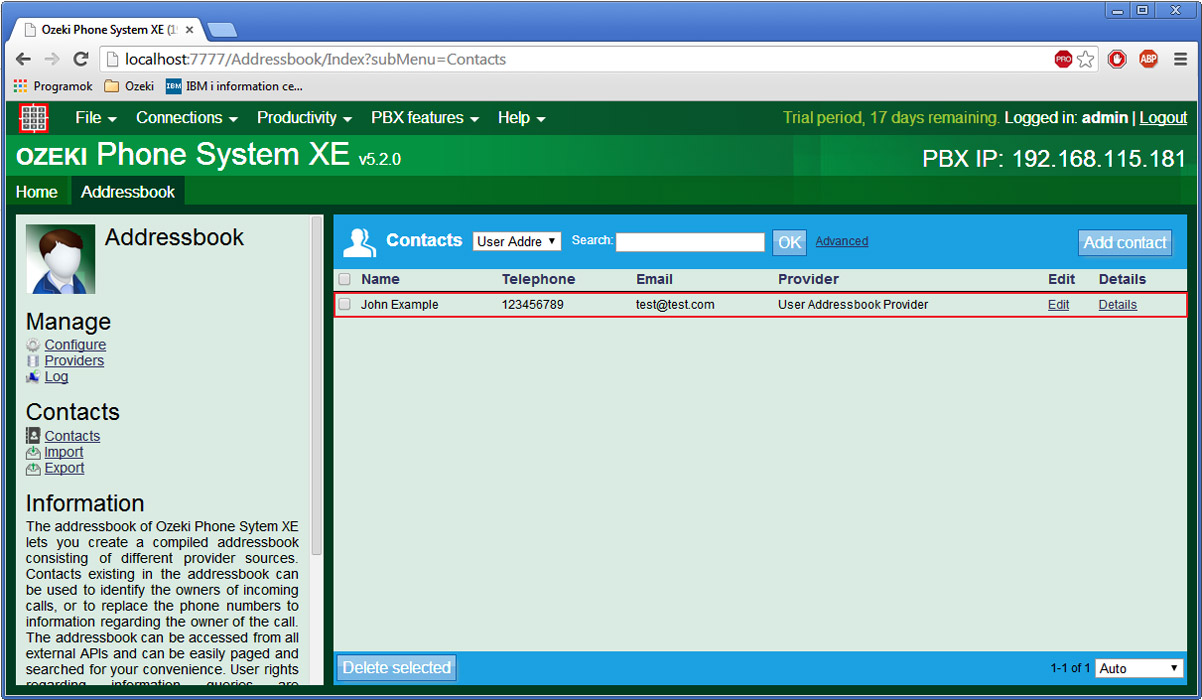Click the Add contact button
The width and height of the screenshot is (1202, 700).
click(1125, 242)
